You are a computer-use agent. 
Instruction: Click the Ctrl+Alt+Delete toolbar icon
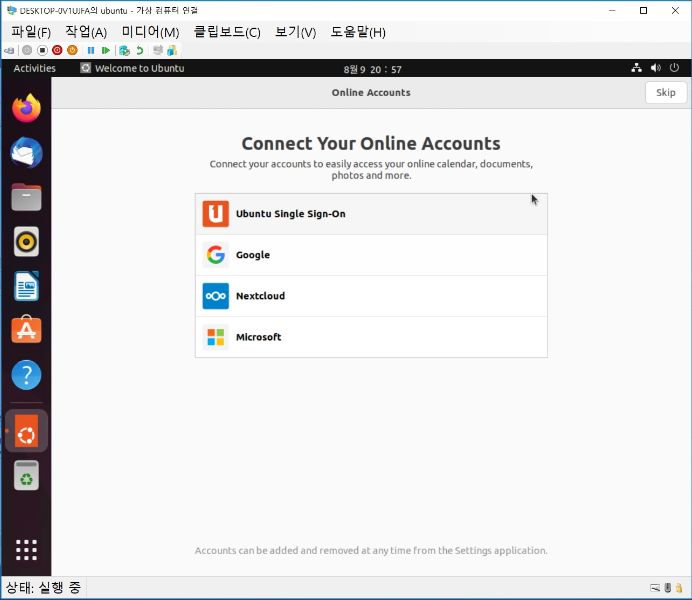(9, 50)
